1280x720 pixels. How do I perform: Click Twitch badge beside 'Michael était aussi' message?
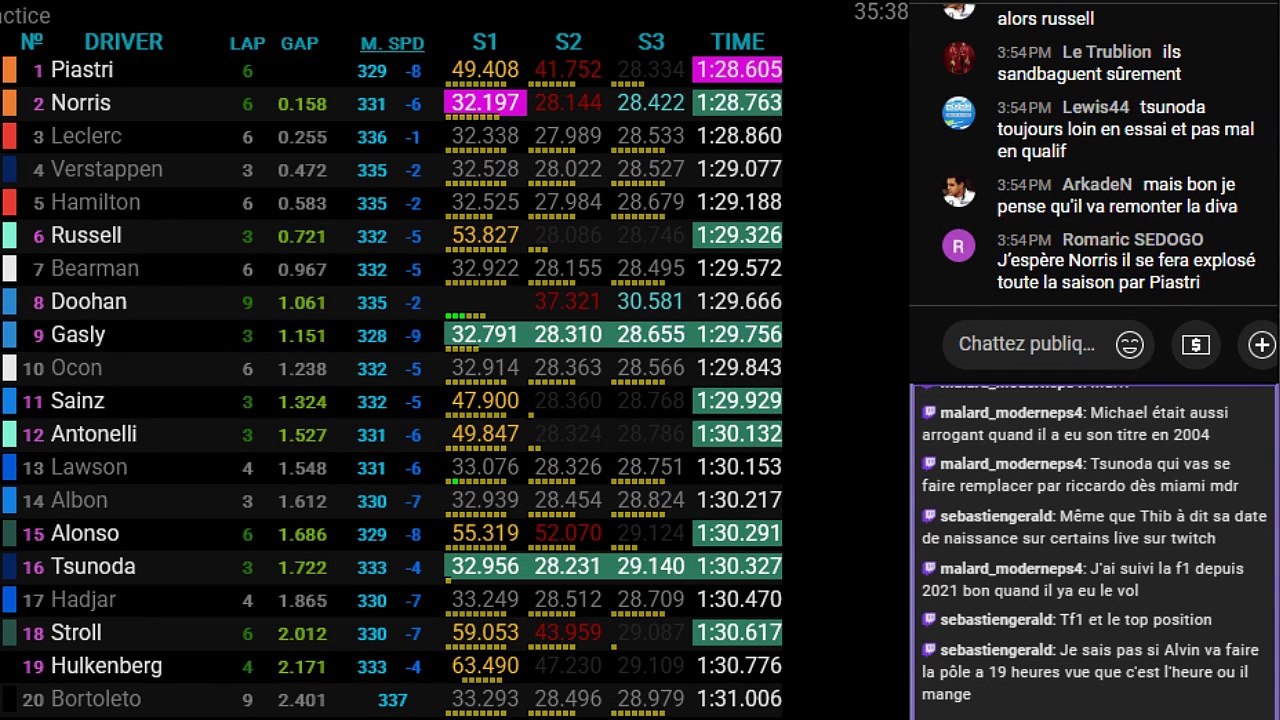[x=929, y=412]
